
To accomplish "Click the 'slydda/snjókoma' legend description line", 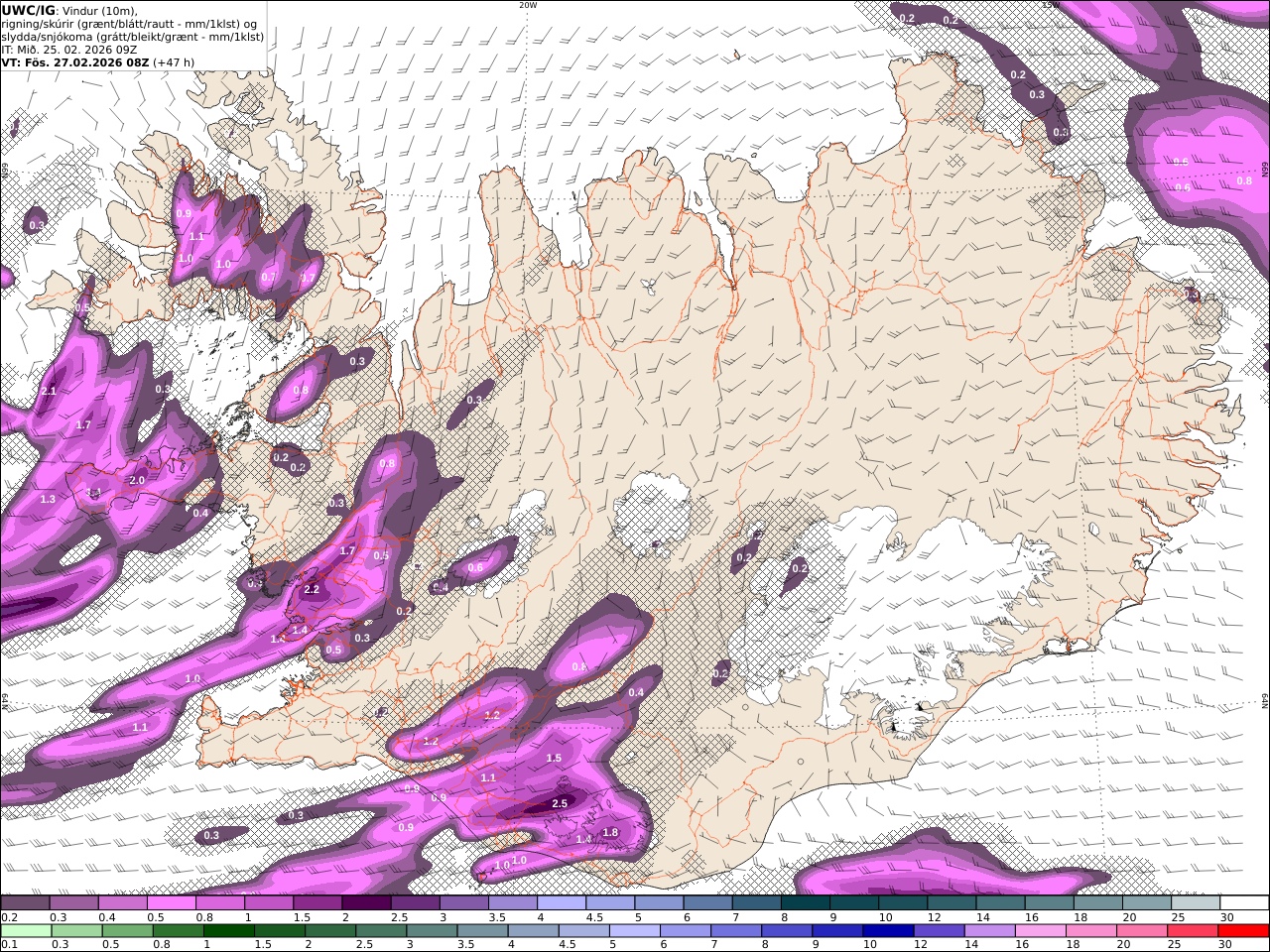I will [x=132, y=36].
